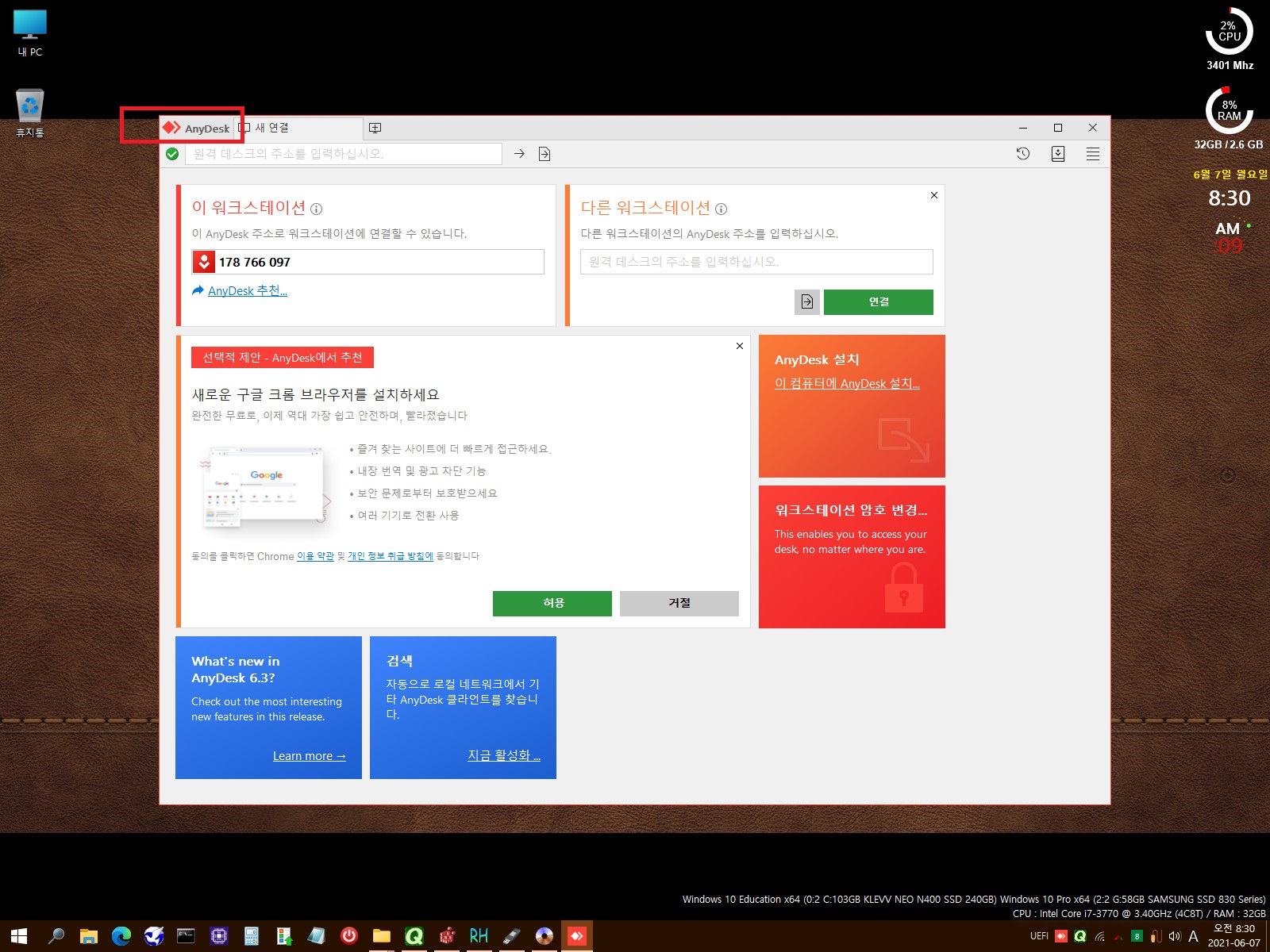Image resolution: width=1270 pixels, height=952 pixels.
Task: Click the red AnyDesk ID icon beside 178 766 097
Action: click(204, 262)
